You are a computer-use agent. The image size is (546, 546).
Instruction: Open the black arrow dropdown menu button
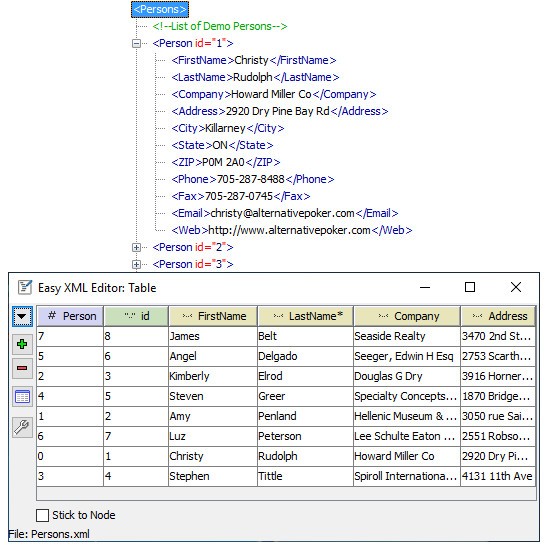click(x=22, y=316)
